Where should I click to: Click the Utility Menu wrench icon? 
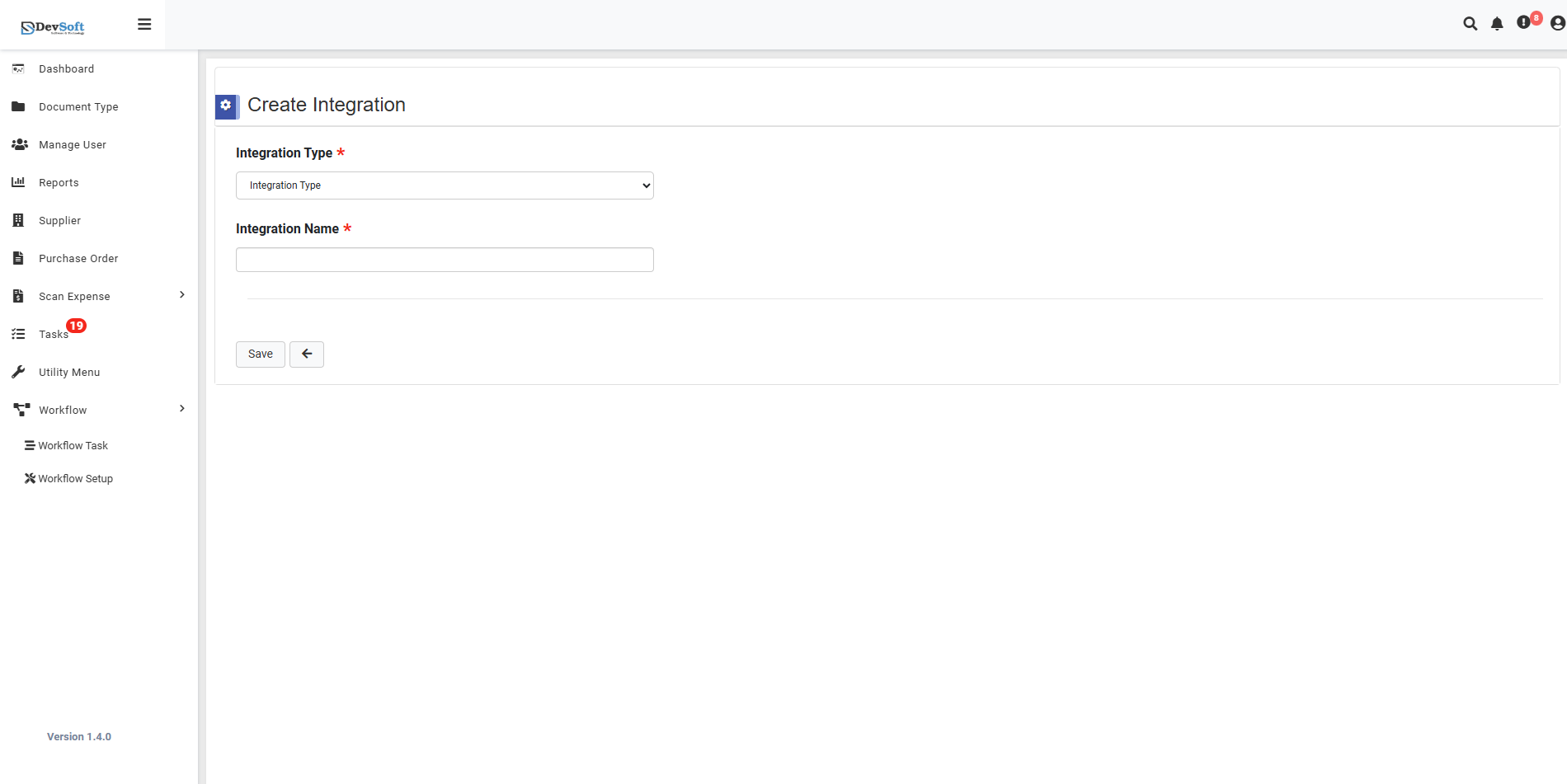coord(18,371)
